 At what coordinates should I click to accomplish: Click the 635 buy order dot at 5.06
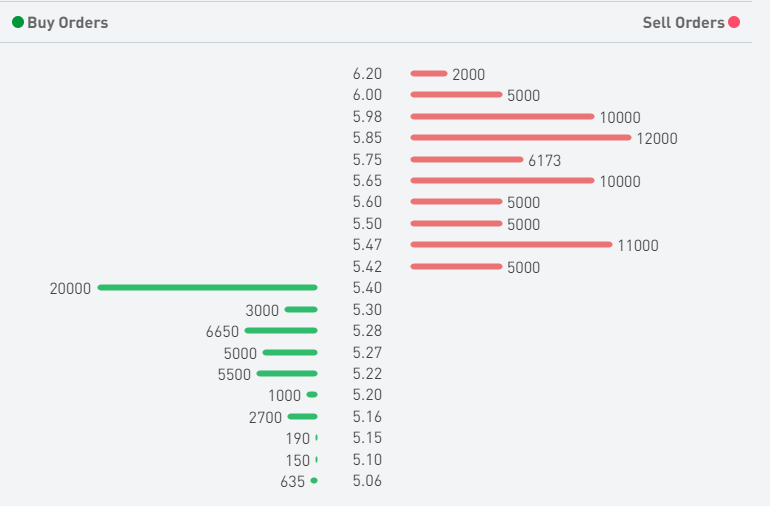pos(314,481)
